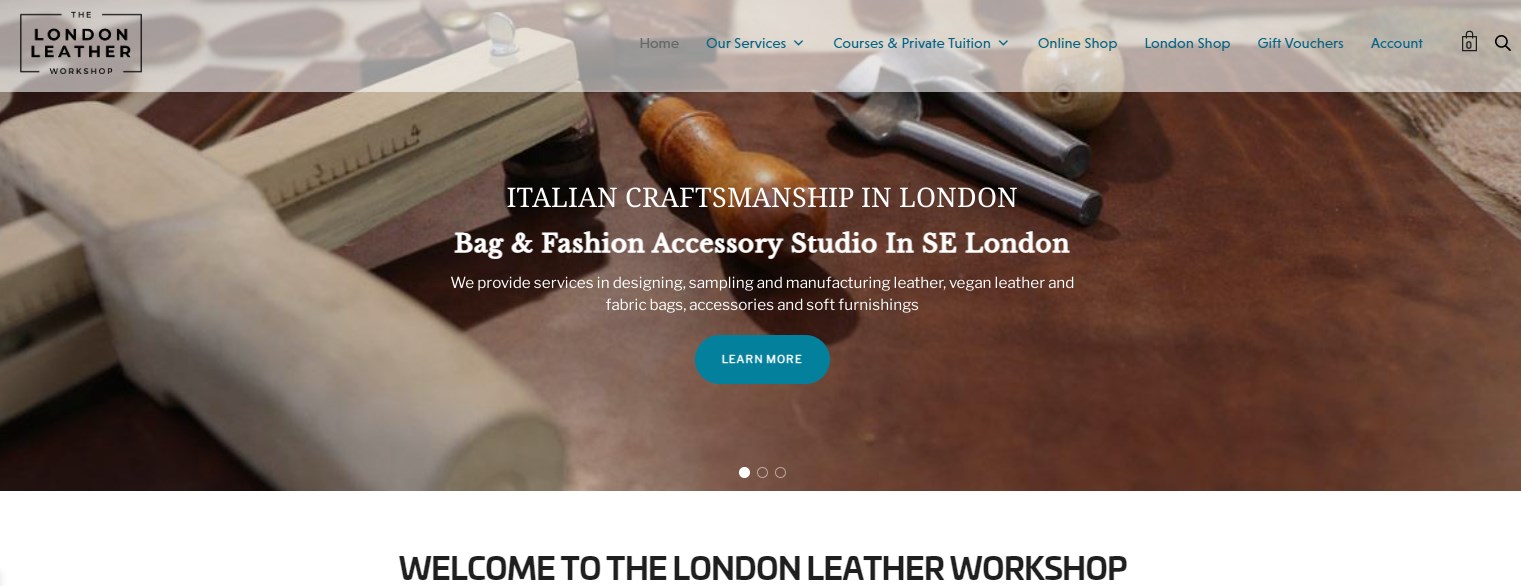Go to the Home page

tap(659, 43)
